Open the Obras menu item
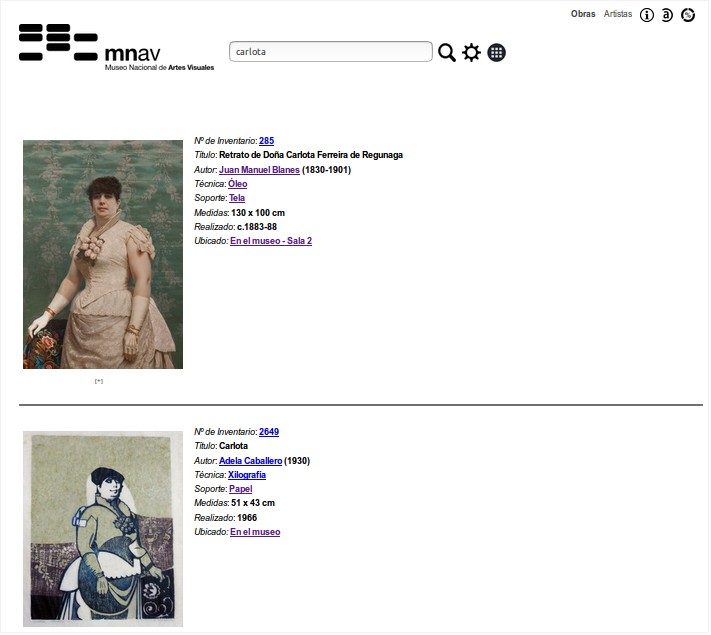The image size is (711, 635). pyautogui.click(x=583, y=14)
